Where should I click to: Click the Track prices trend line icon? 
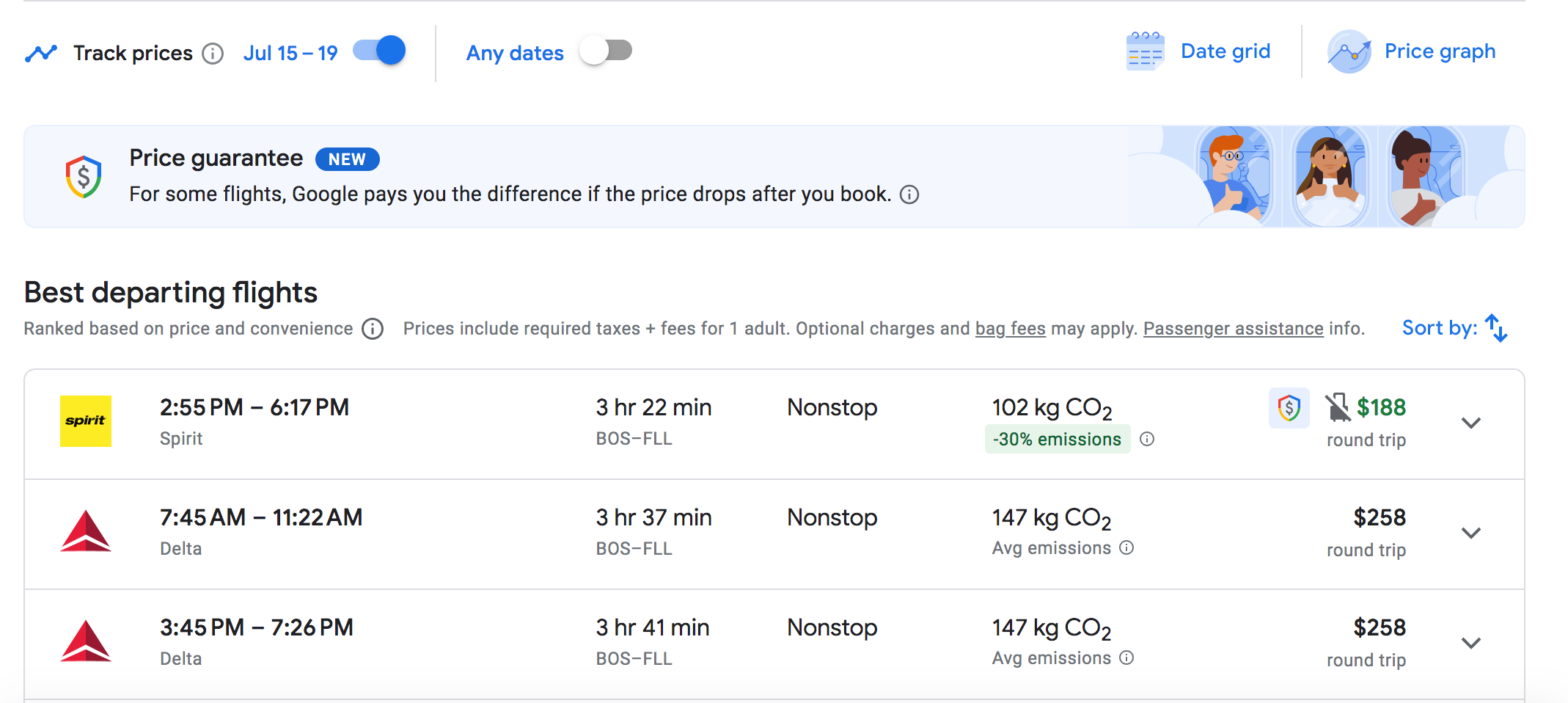tap(41, 54)
